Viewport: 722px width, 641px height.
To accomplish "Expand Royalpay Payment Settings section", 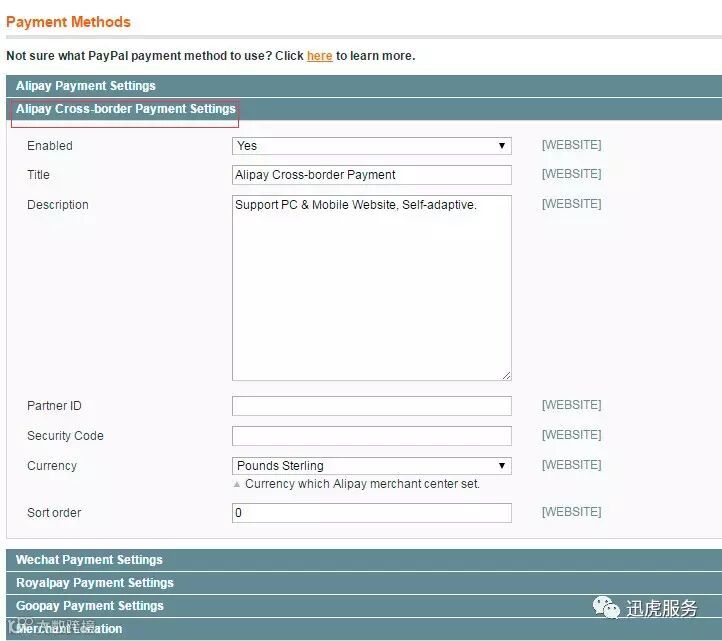I will click(364, 583).
